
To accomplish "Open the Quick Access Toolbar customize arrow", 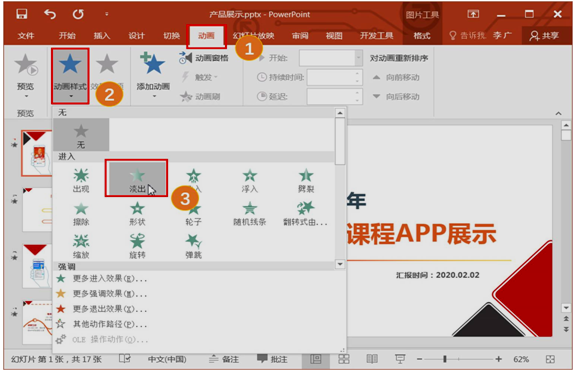I will [x=107, y=14].
